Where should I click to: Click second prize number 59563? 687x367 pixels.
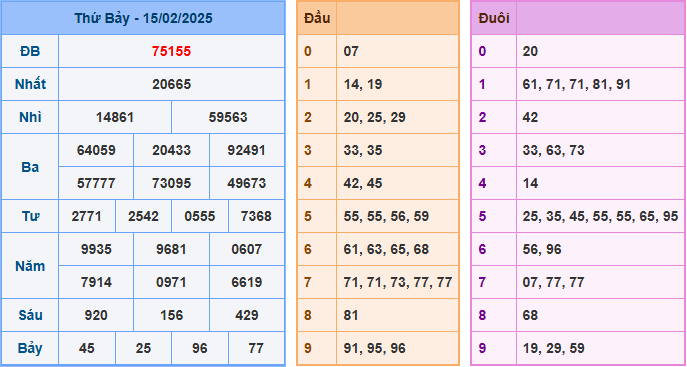click(228, 117)
